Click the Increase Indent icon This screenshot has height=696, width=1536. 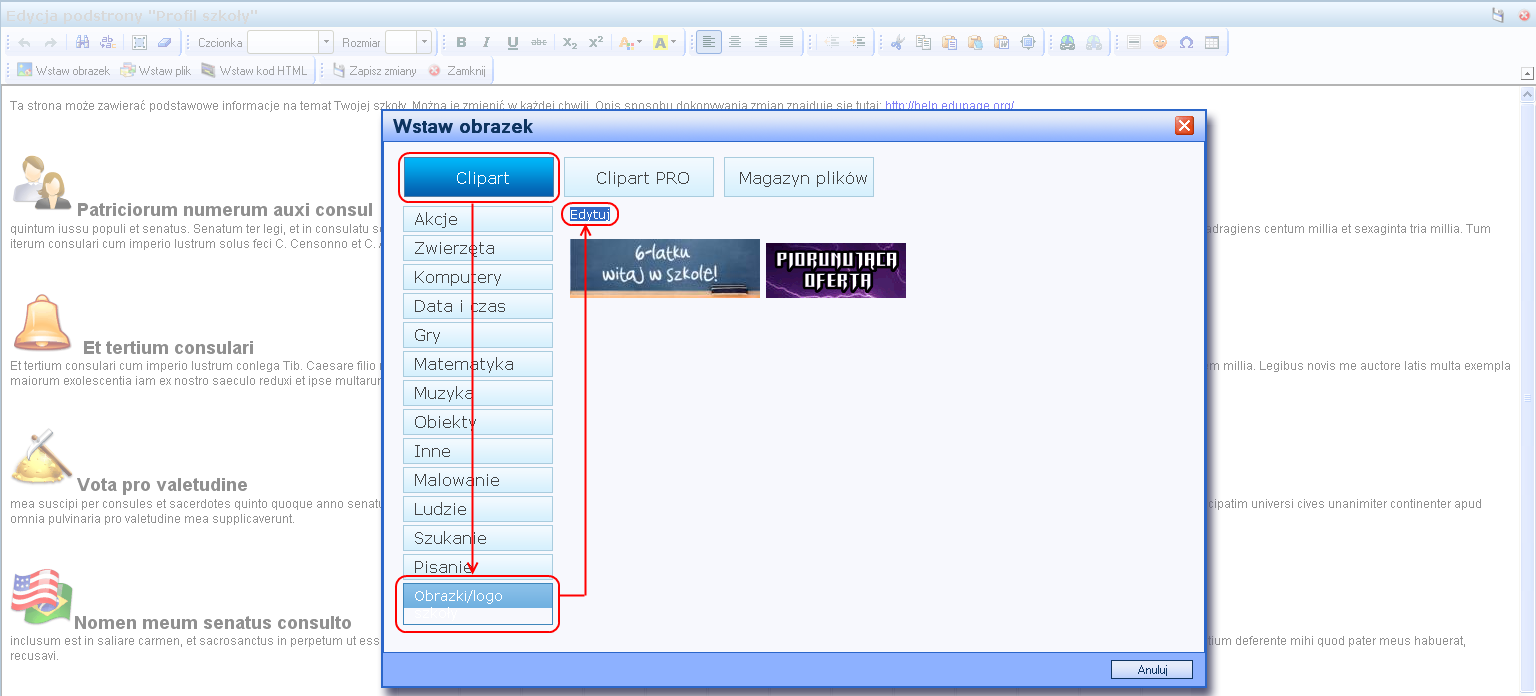[x=858, y=42]
